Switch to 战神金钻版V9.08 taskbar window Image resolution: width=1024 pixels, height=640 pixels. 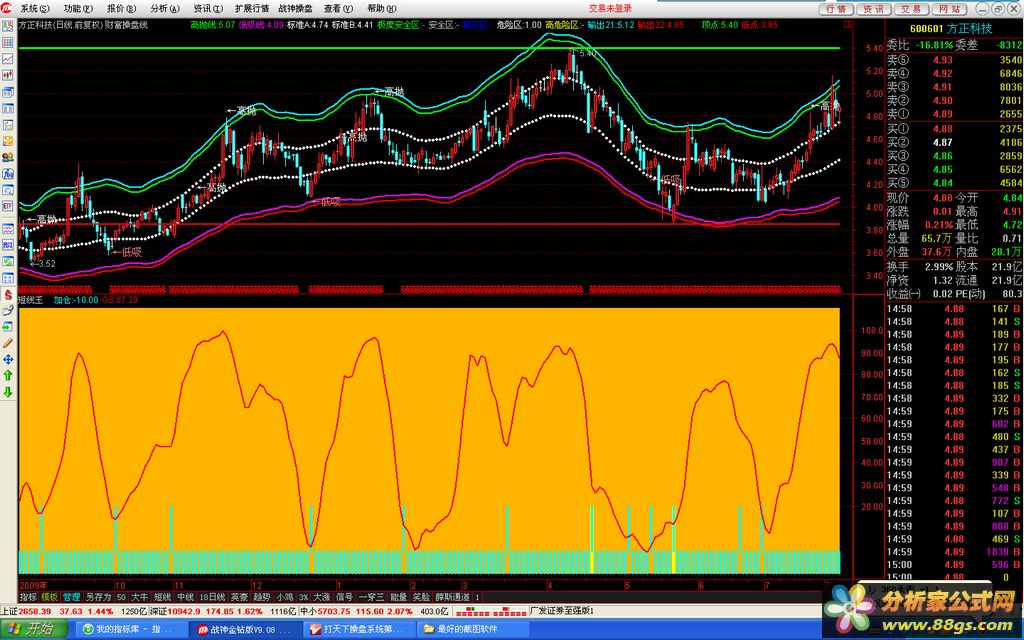244,629
